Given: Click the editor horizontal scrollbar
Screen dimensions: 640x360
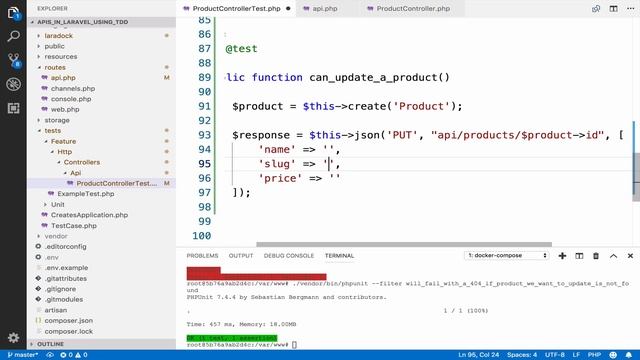Looking at the screenshot, I should (x=404, y=244).
